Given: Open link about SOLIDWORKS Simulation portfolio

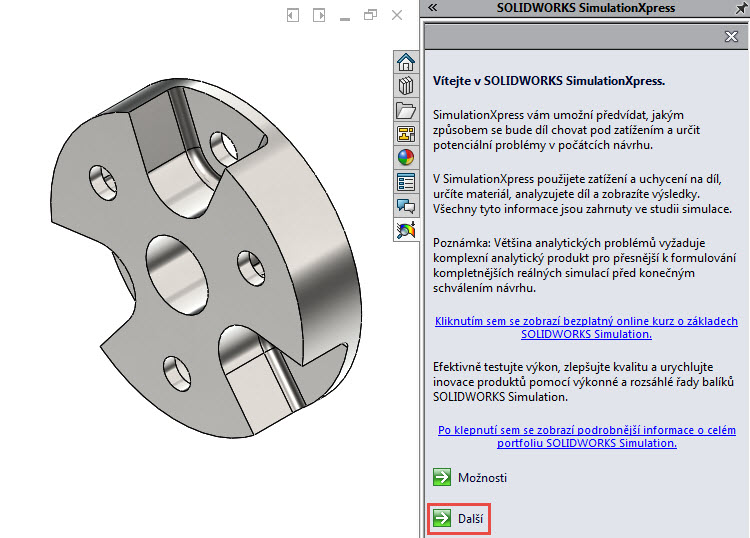Looking at the screenshot, I should click(x=586, y=437).
